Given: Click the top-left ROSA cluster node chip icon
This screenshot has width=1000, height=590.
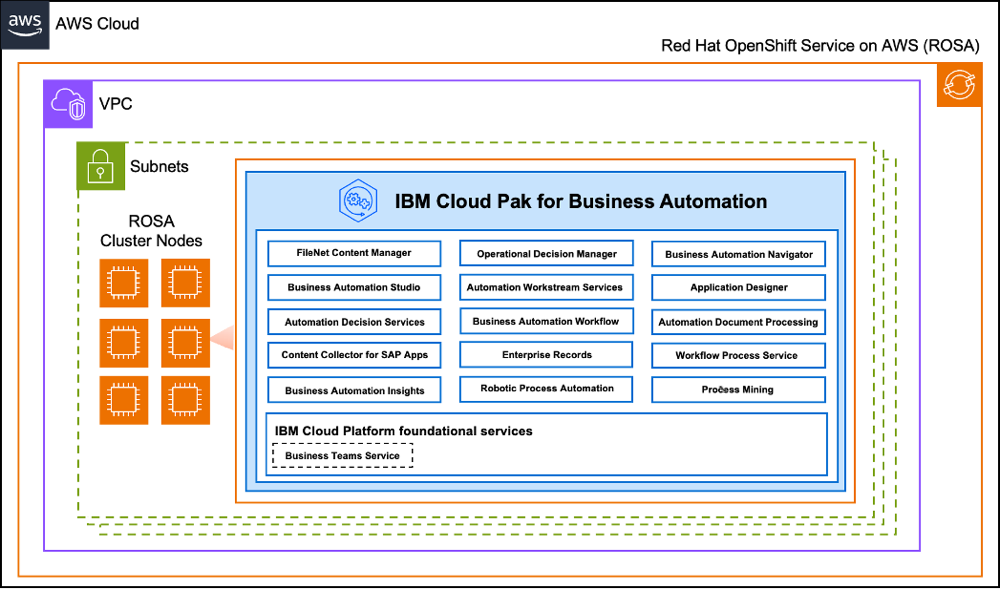Looking at the screenshot, I should coord(124,283).
